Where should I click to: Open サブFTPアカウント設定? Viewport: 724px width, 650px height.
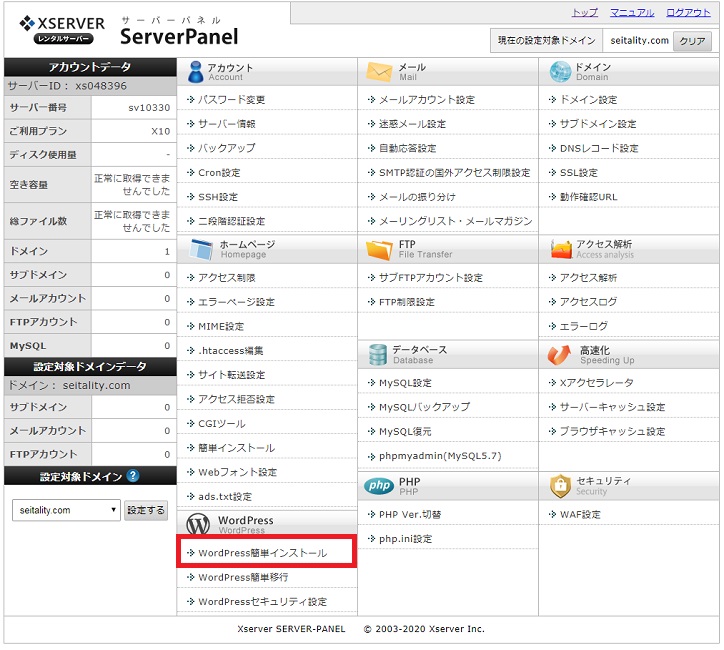point(431,277)
